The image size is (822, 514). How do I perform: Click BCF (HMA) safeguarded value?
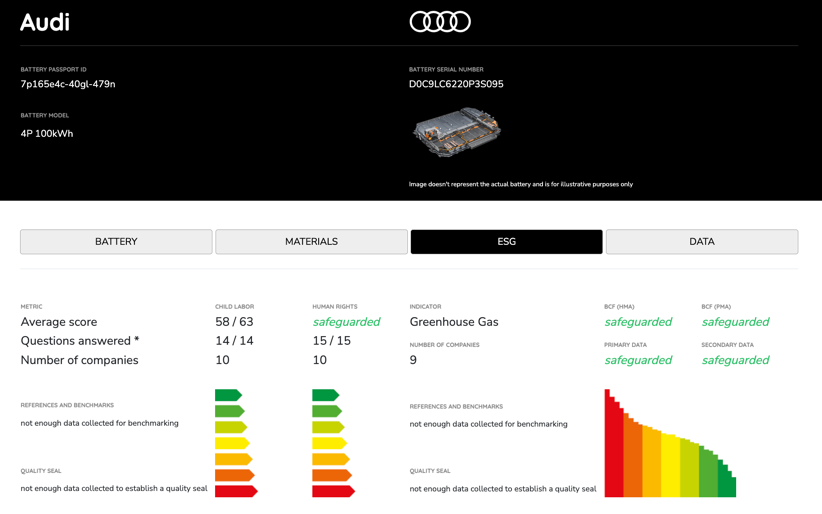coord(638,322)
